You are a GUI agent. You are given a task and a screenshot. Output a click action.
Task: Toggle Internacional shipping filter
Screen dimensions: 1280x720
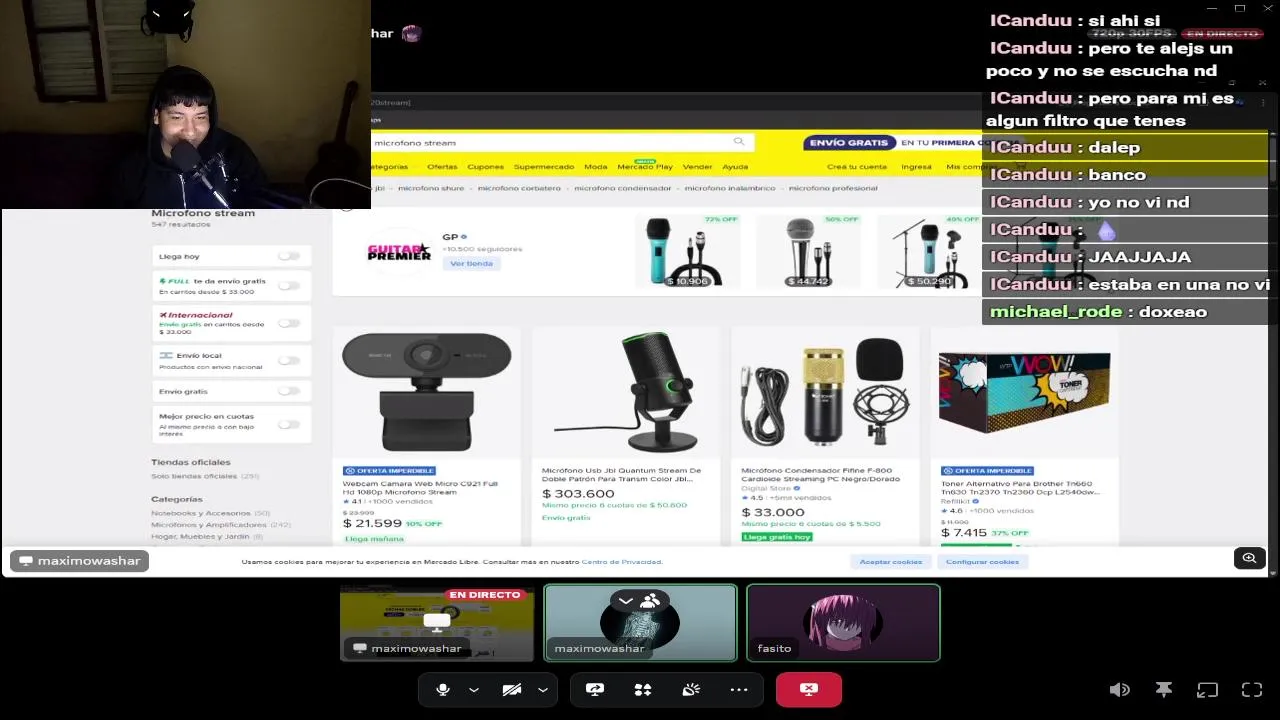[289, 323]
